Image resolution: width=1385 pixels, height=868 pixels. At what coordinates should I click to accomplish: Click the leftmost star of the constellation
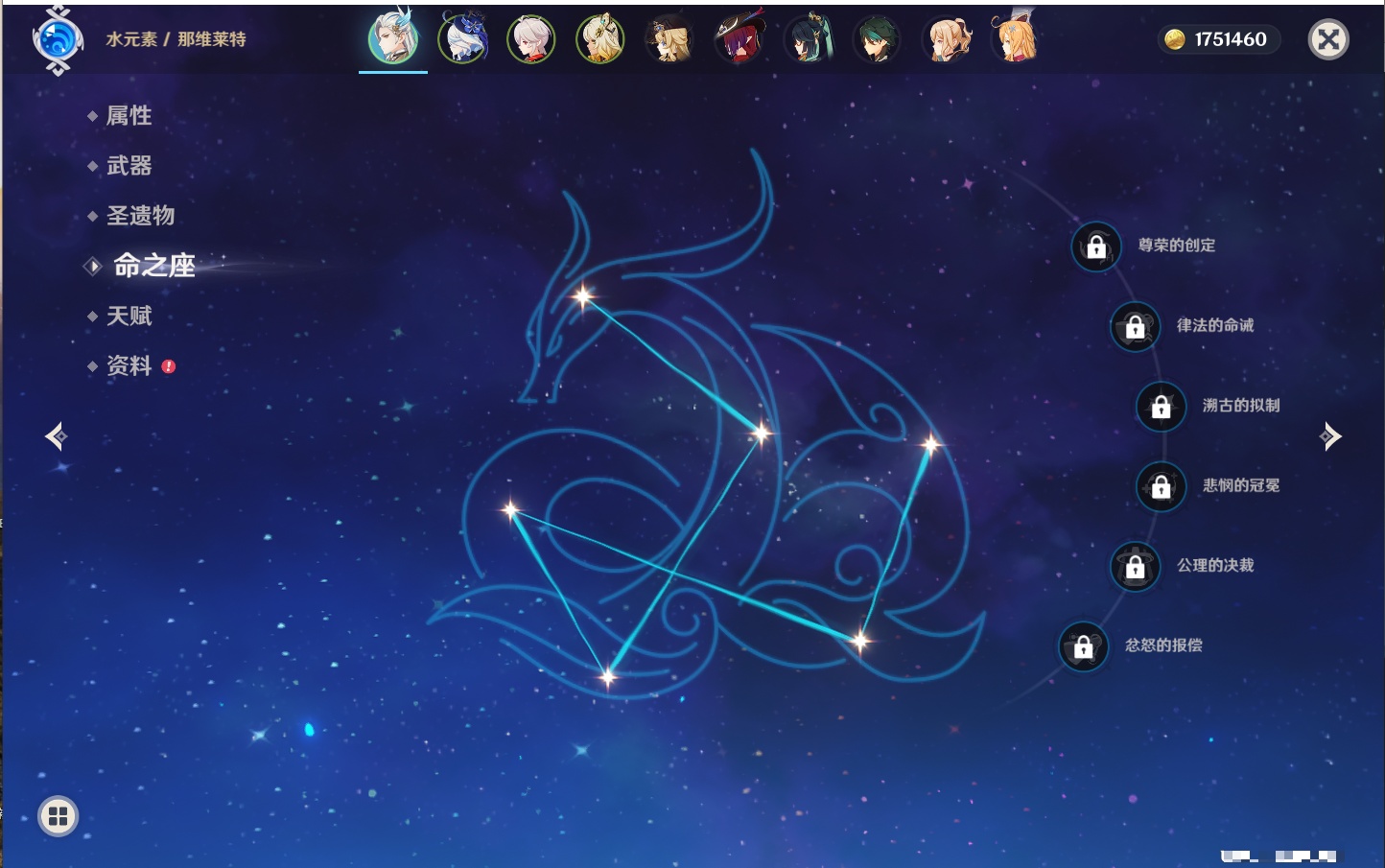(x=510, y=510)
